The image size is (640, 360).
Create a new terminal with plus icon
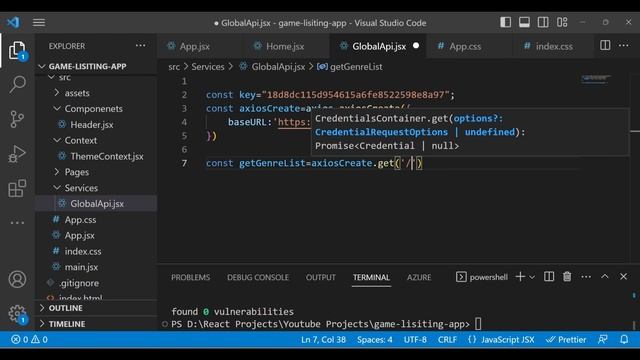(x=520, y=277)
